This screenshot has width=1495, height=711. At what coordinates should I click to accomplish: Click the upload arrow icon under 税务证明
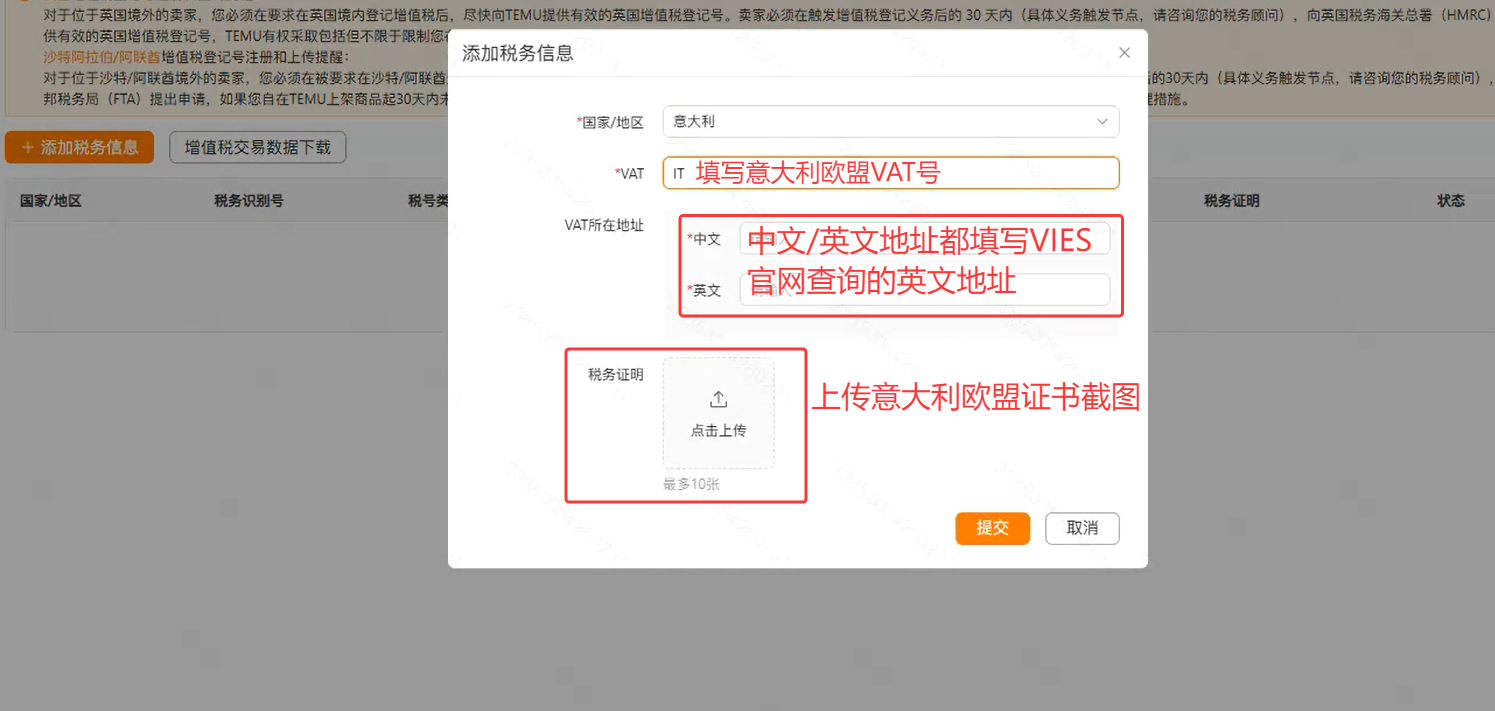coord(718,400)
